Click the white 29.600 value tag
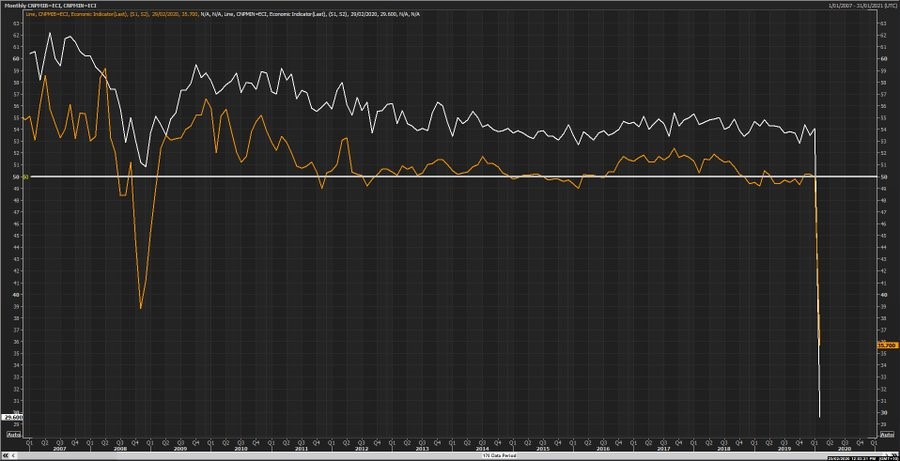 coord(12,417)
